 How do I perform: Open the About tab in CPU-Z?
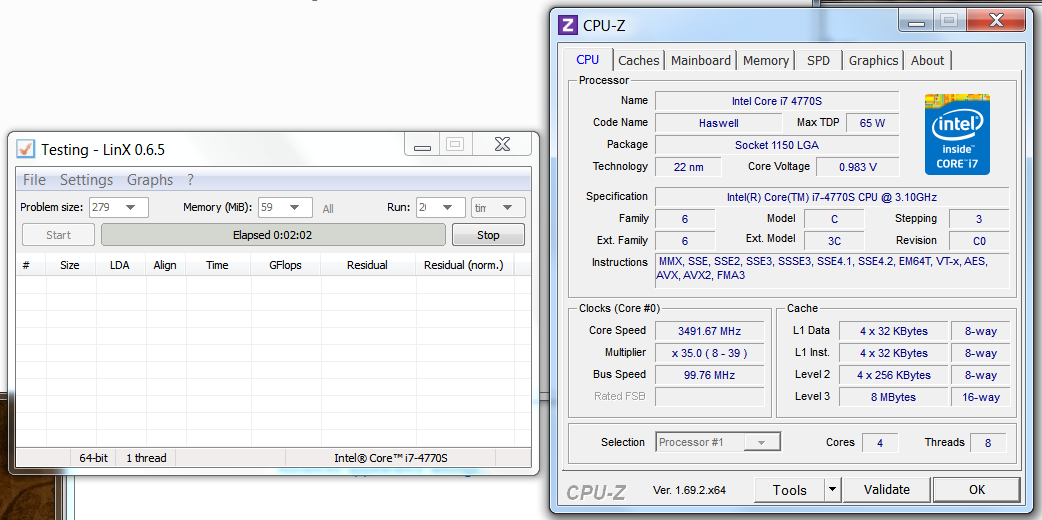tap(927, 60)
